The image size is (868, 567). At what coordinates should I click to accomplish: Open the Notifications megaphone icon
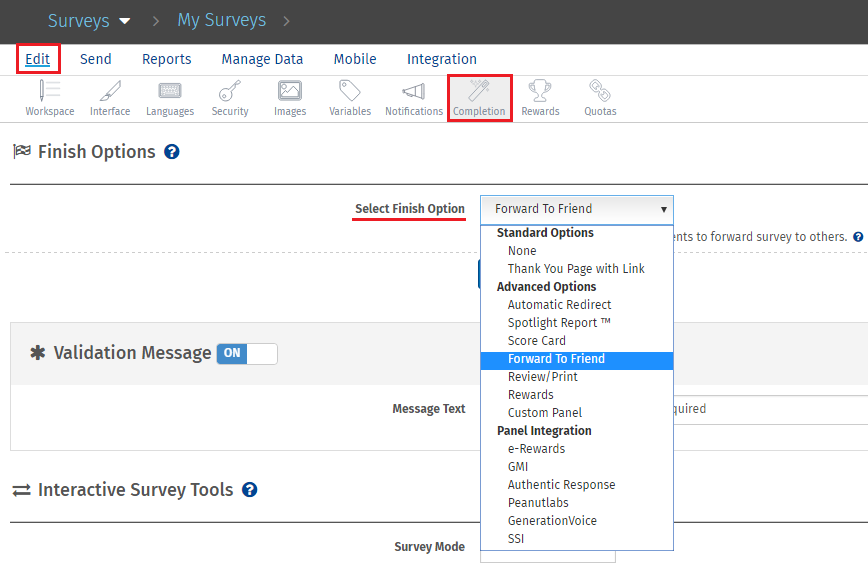pos(413,92)
